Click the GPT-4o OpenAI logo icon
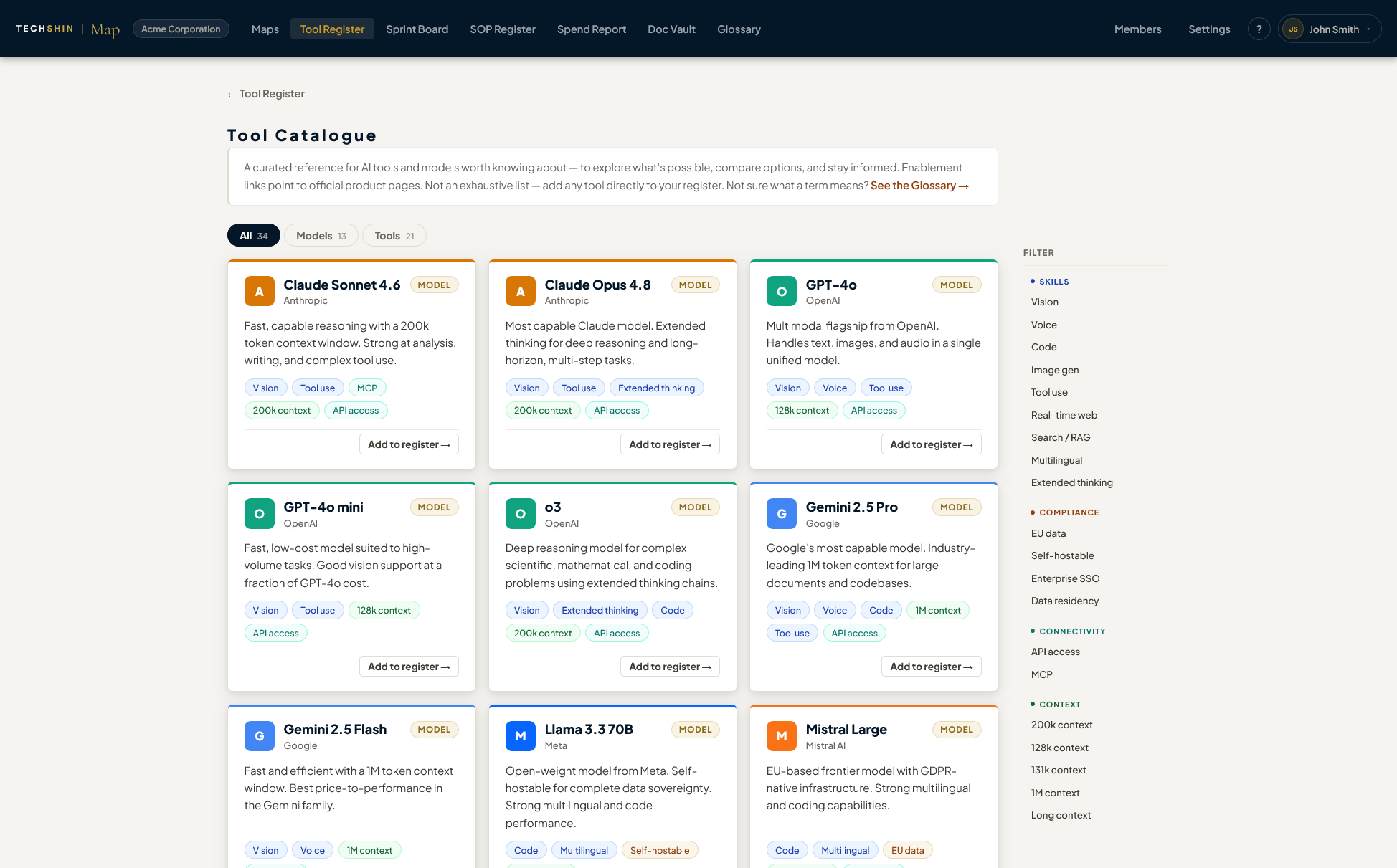This screenshot has height=868, width=1397. click(x=781, y=292)
